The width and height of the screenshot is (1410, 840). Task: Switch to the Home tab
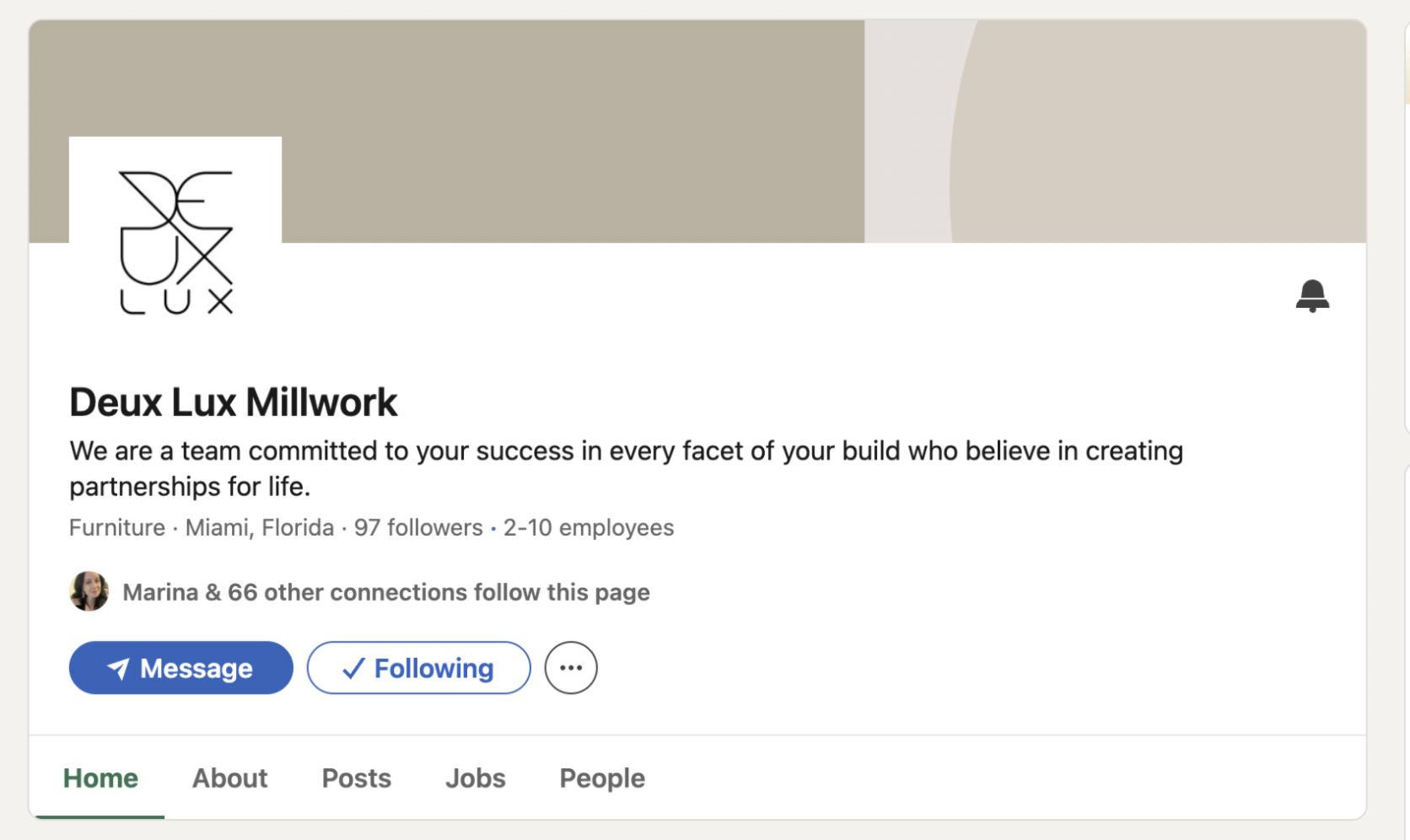coord(100,778)
